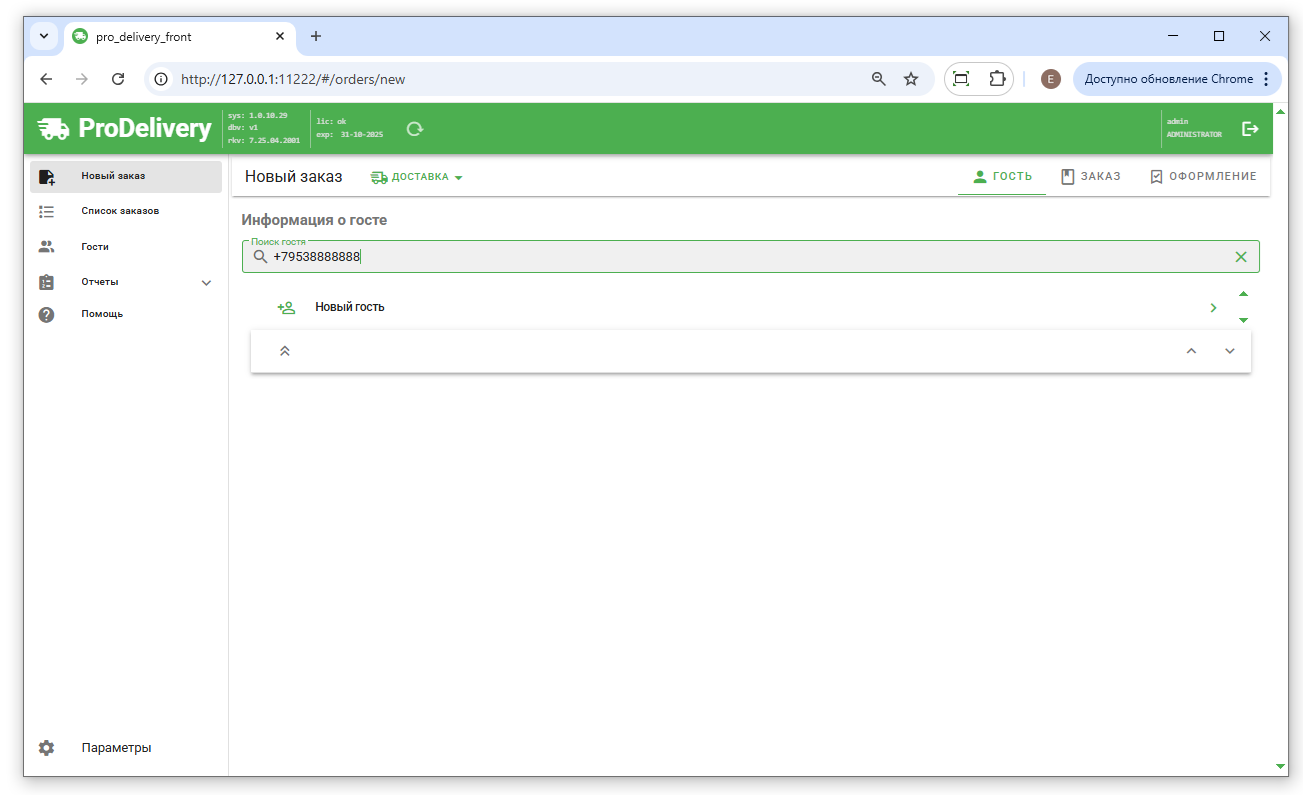
Task: Click the Новый гость add-person icon
Action: pos(286,308)
